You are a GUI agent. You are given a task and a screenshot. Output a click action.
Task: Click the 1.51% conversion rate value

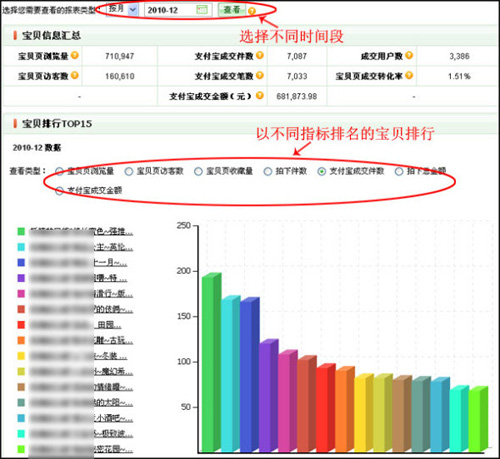[459, 76]
